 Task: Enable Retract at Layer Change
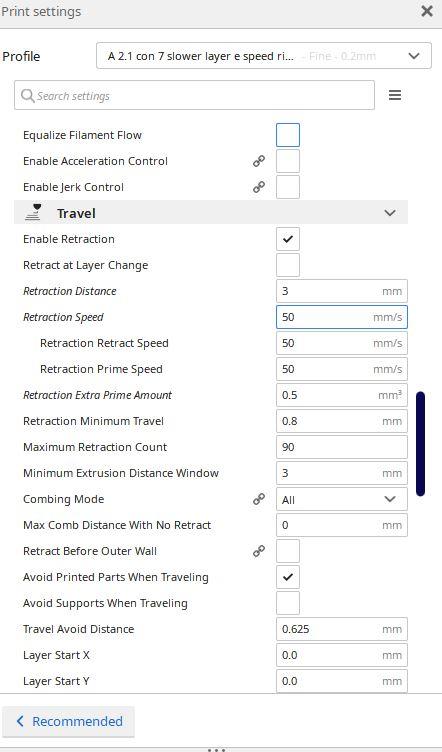pos(288,265)
